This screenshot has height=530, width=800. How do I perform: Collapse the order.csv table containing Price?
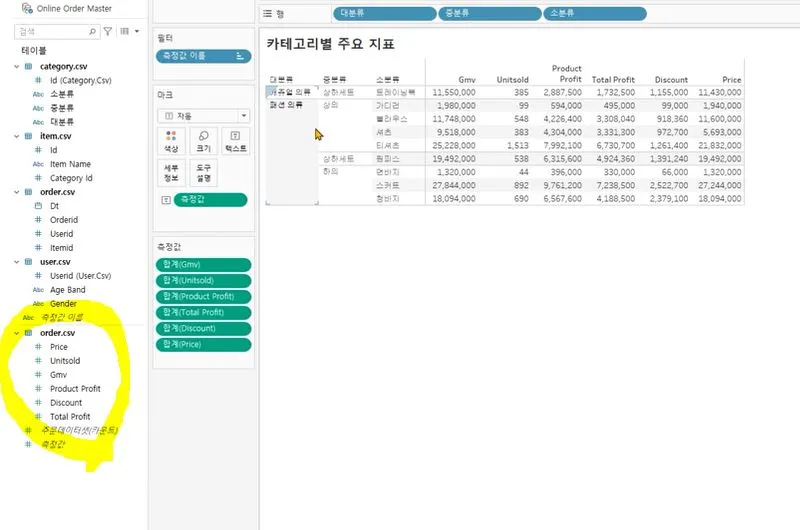pos(16,333)
